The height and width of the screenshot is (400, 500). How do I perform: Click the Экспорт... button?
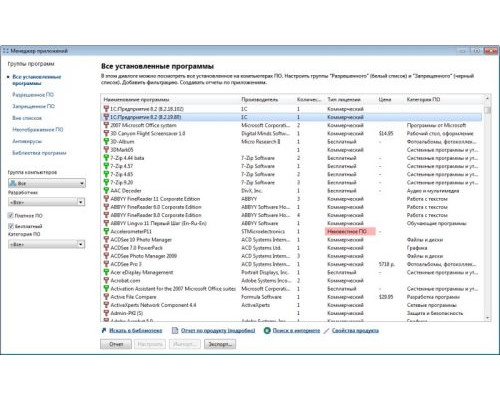(220, 344)
